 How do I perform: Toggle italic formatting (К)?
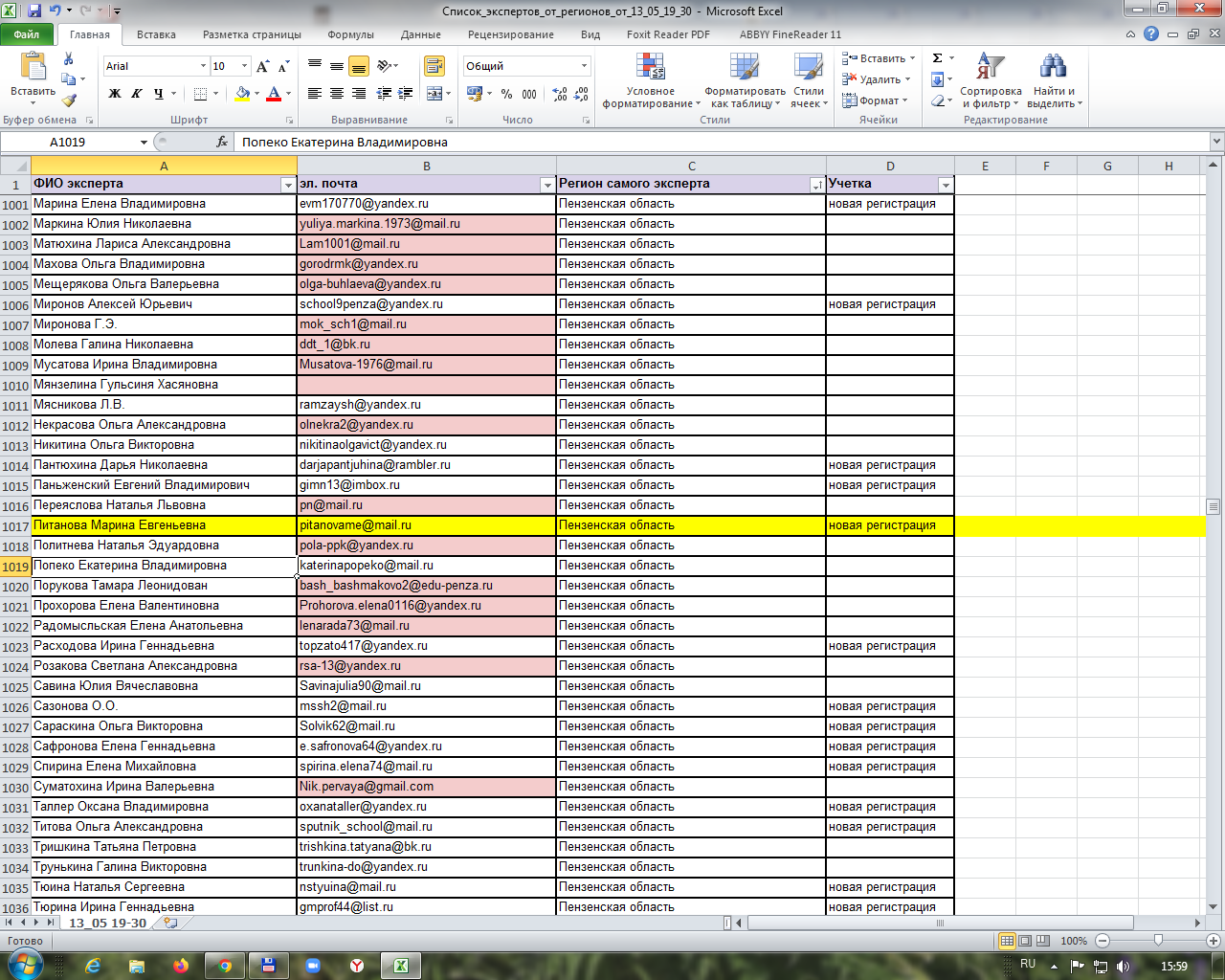tap(137, 94)
